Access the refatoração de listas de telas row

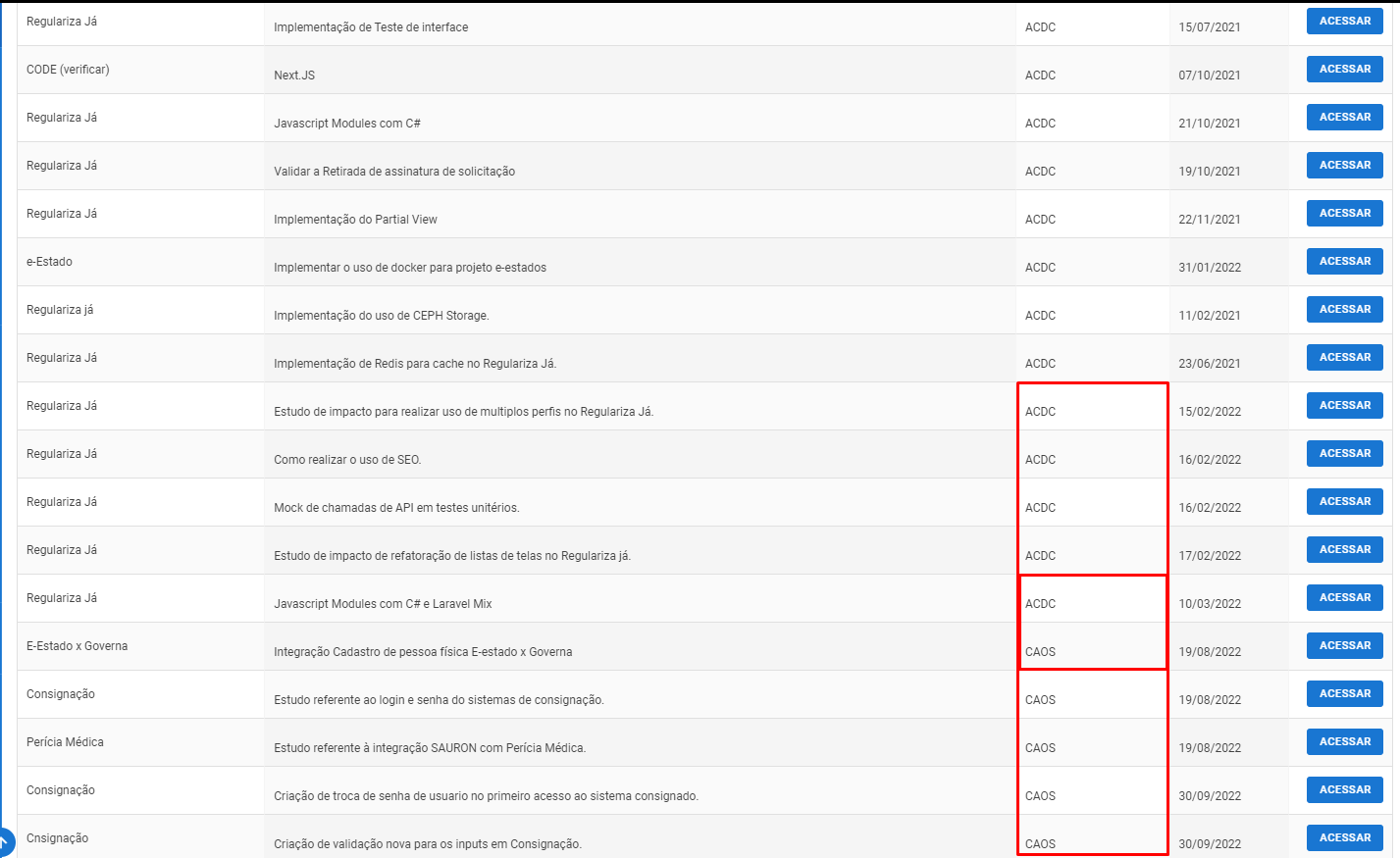1344,549
